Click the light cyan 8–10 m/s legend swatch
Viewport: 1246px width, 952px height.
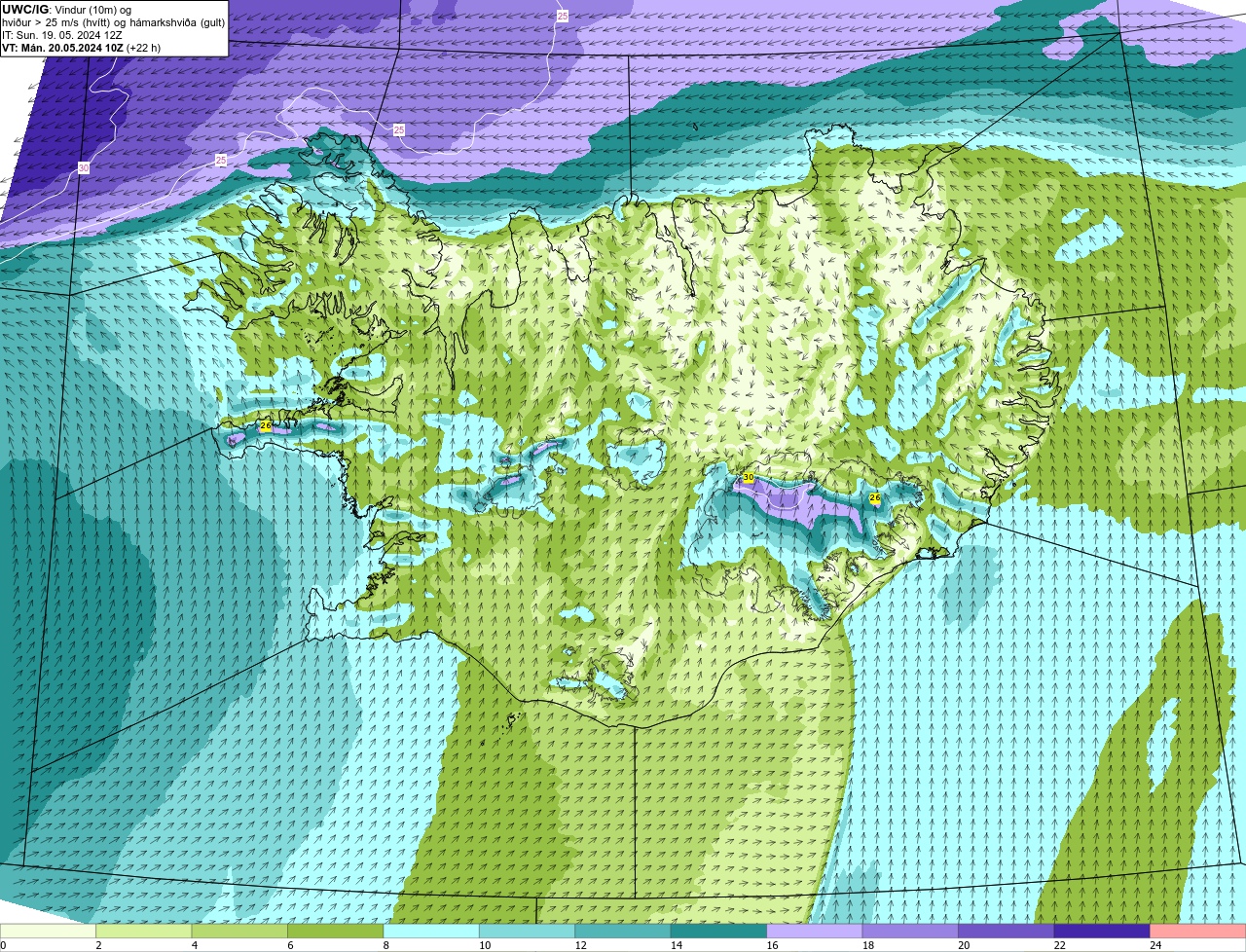pyautogui.click(x=431, y=932)
